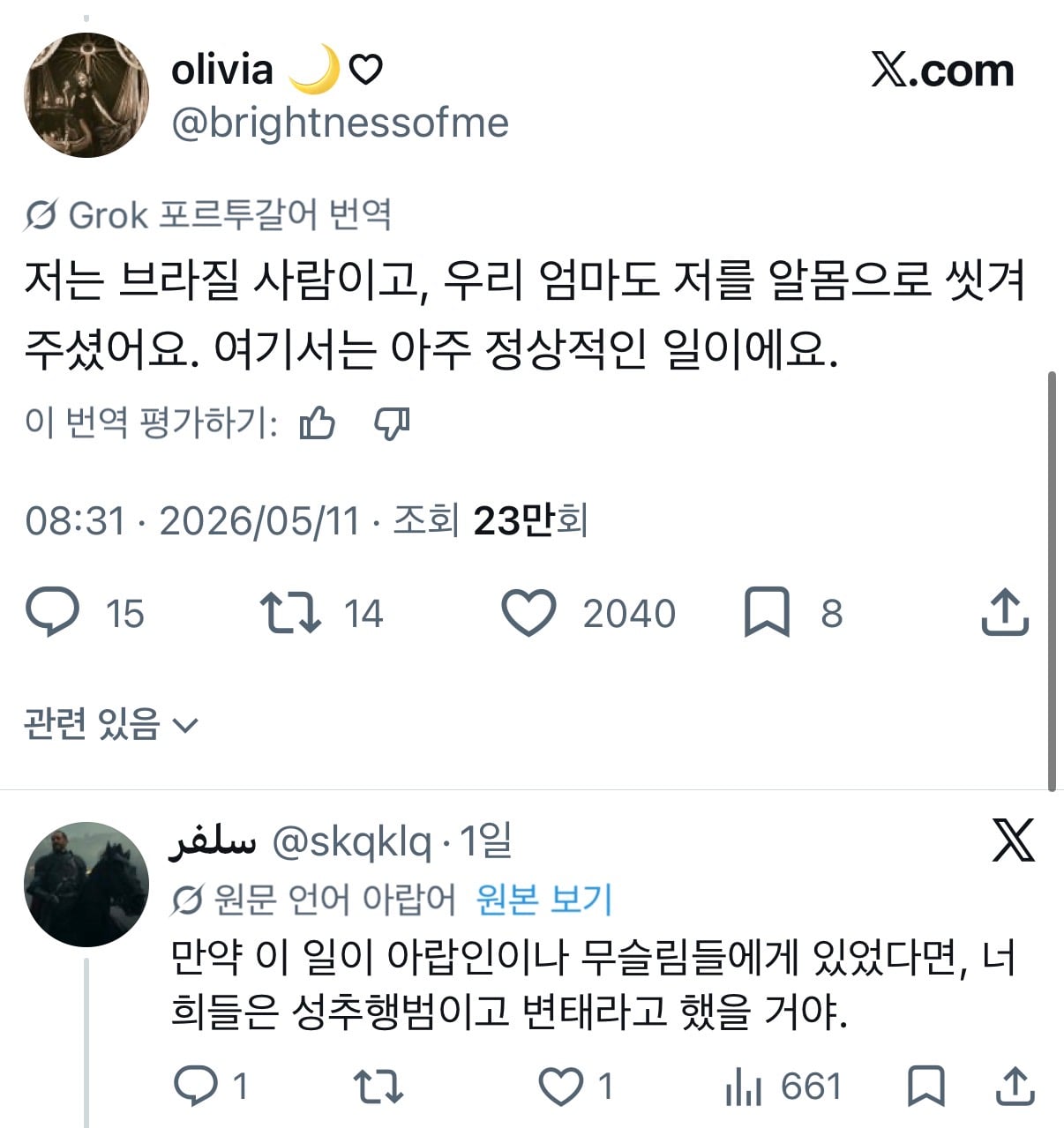This screenshot has height=1128, width=1064.
Task: Bookmark the @skqklq reply
Action: (x=926, y=1087)
